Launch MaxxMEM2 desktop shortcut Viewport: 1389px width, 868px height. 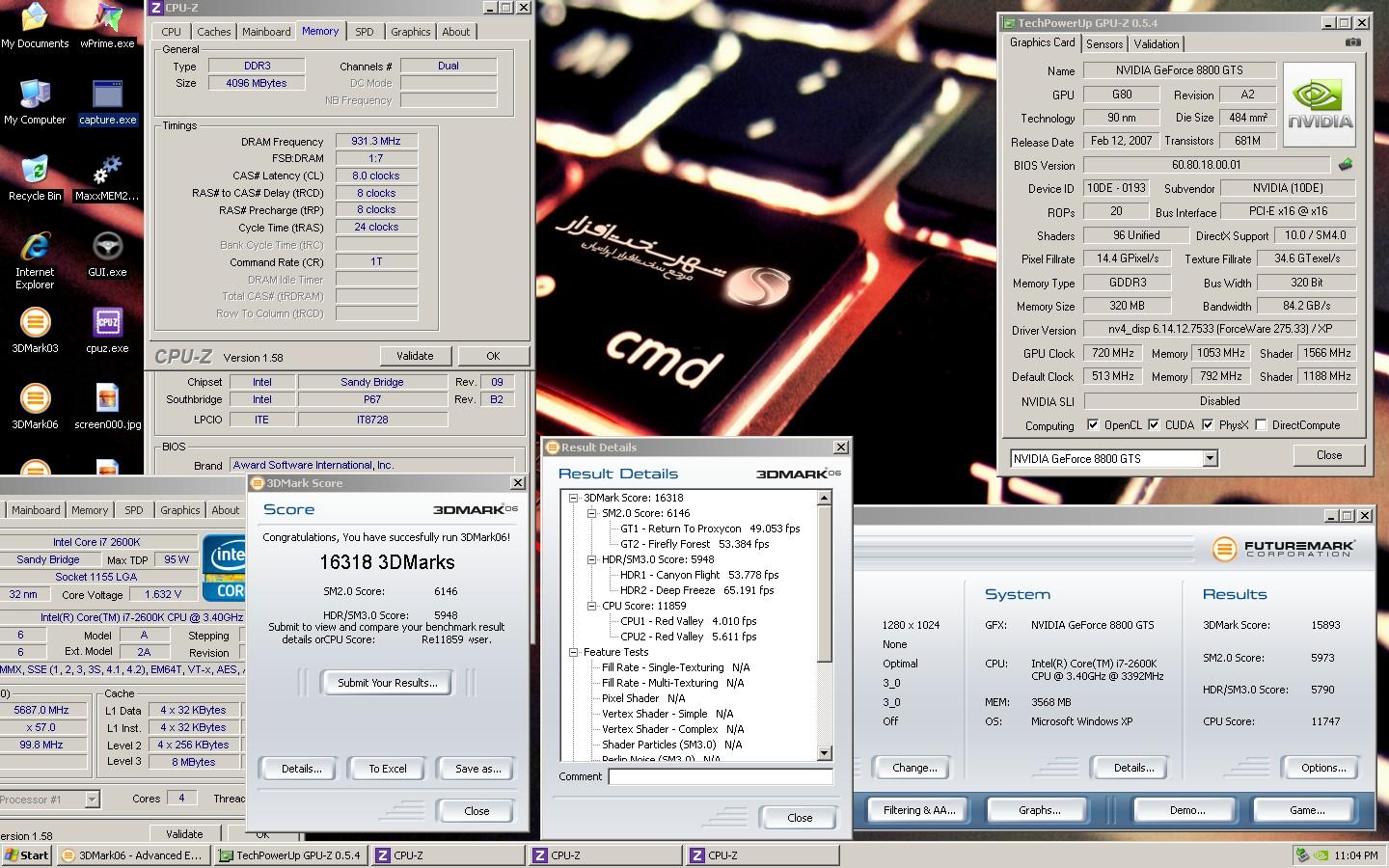(x=107, y=178)
